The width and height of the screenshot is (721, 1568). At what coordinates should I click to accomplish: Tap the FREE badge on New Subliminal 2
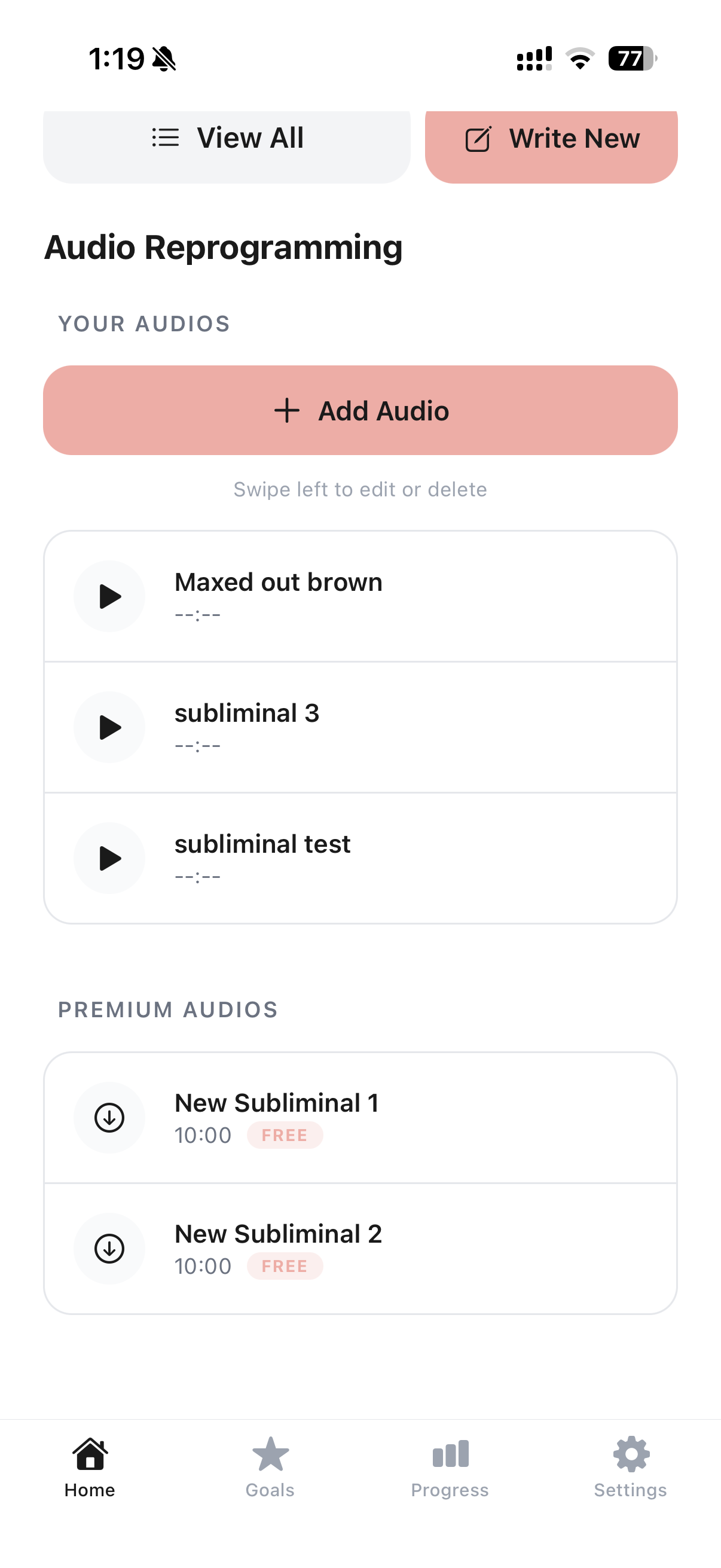point(285,1266)
